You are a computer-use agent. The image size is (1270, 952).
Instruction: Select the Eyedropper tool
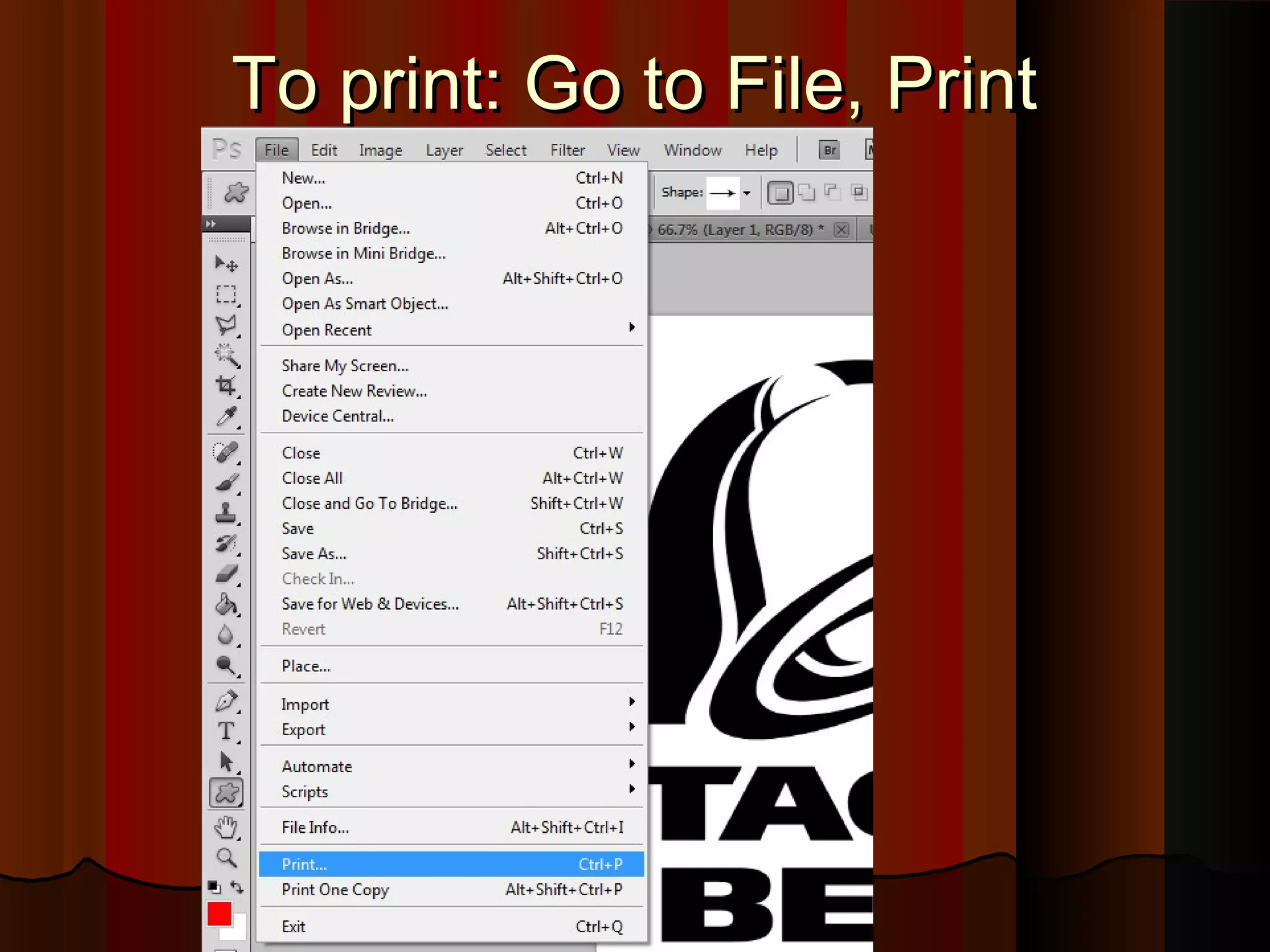(x=226, y=416)
